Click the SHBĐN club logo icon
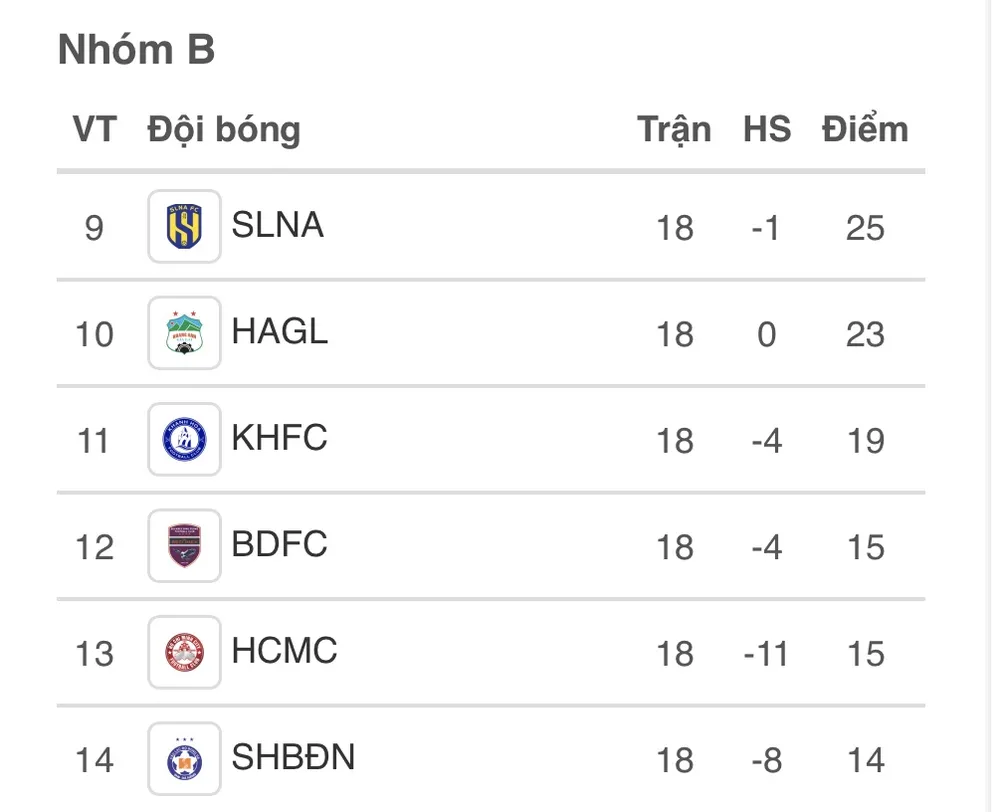This screenshot has width=1000, height=812. (184, 759)
